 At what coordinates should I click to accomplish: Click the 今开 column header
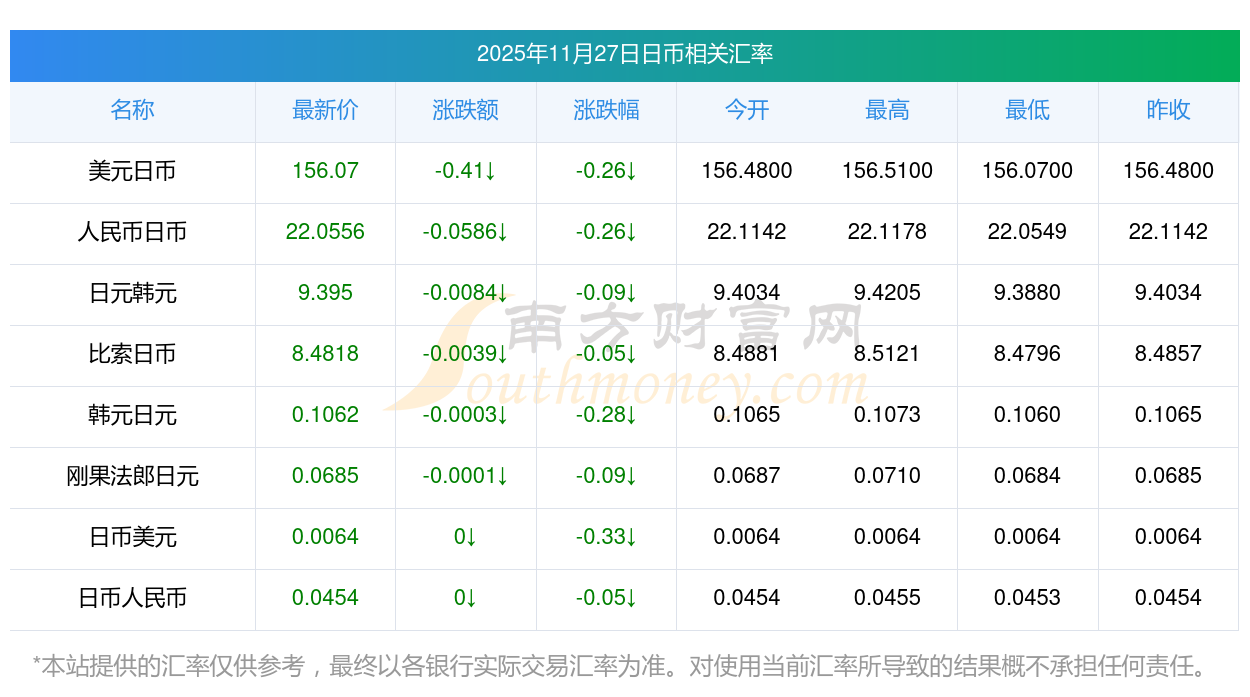coord(747,110)
